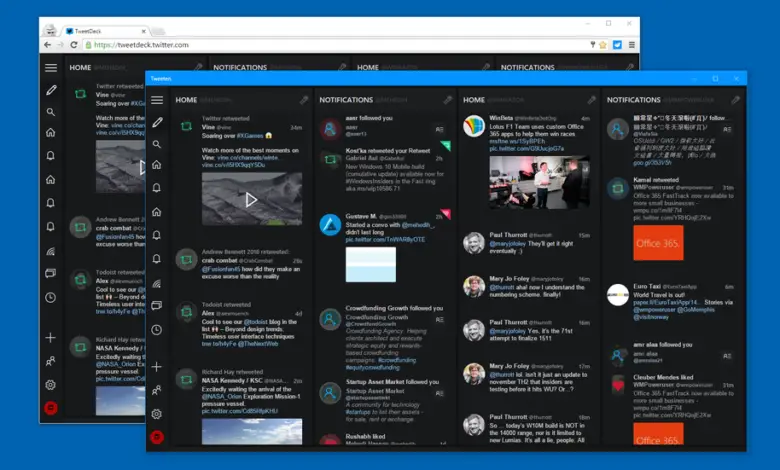Click plus add-column icon in Chrome TweetDeck sidebar
780x470 pixels.
pyautogui.click(x=51, y=338)
